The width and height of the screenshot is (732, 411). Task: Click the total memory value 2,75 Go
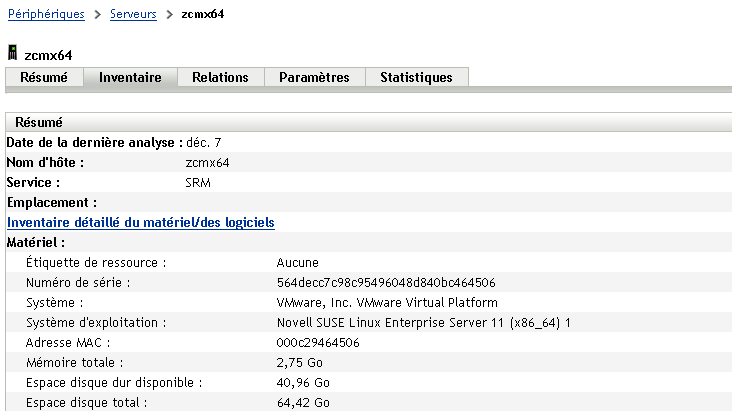tap(300, 362)
